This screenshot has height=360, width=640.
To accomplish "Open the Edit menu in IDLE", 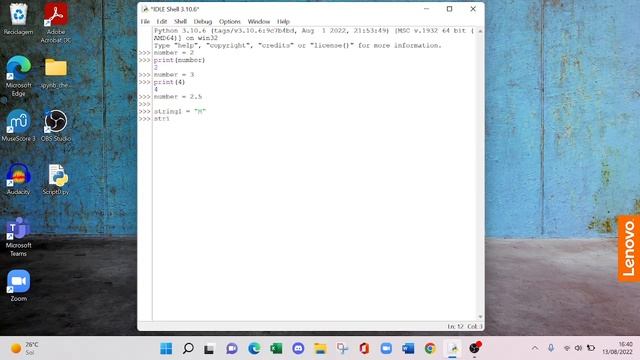I will pyautogui.click(x=162, y=21).
